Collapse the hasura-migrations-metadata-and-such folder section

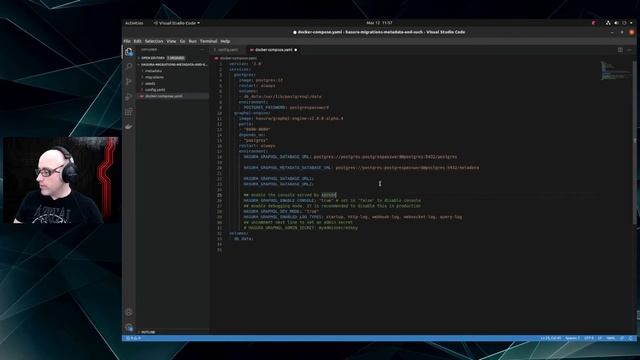[x=173, y=64]
